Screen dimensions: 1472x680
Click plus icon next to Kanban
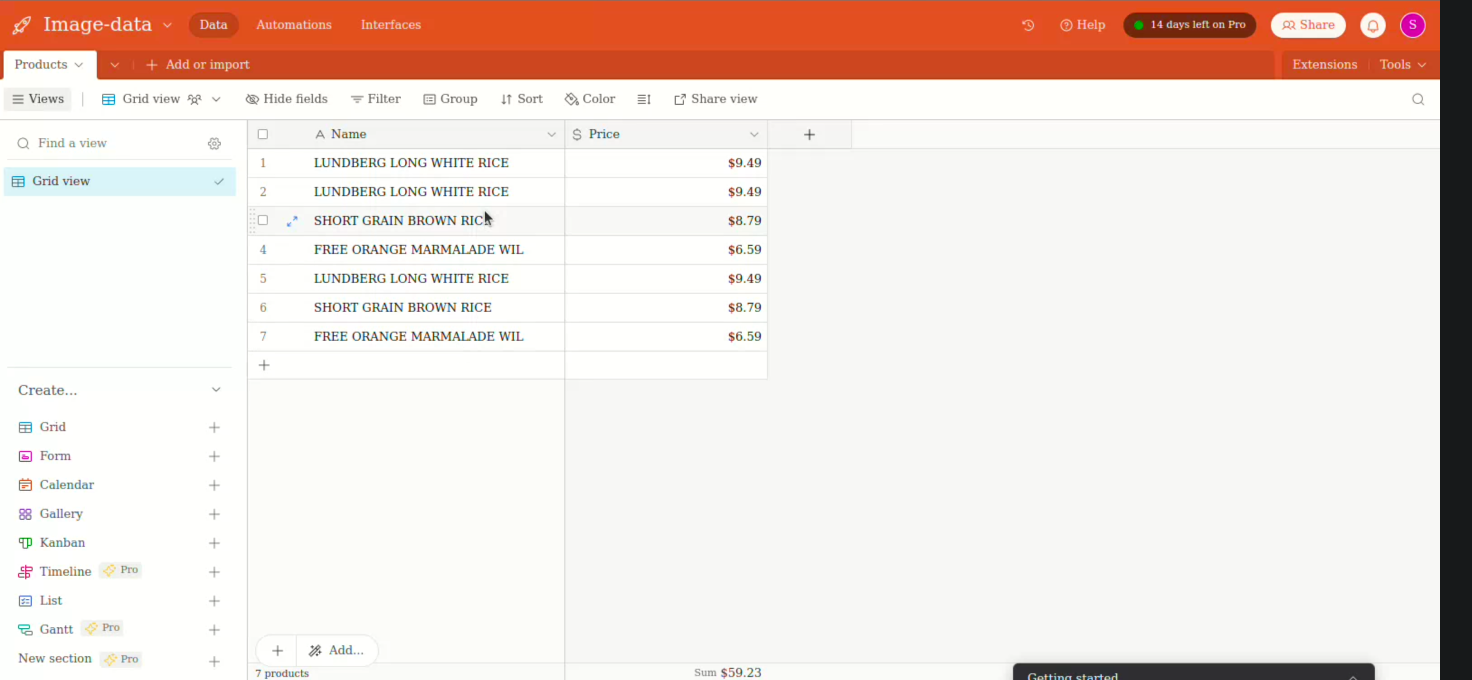pyautogui.click(x=214, y=543)
